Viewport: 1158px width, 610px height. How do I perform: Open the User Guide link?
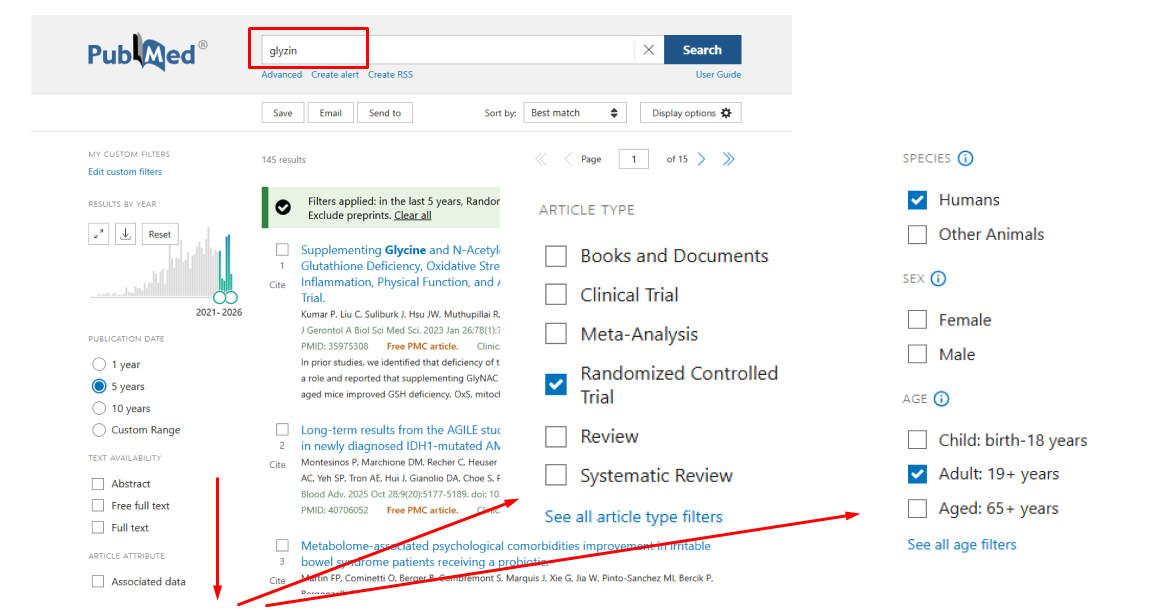pyautogui.click(x=718, y=75)
